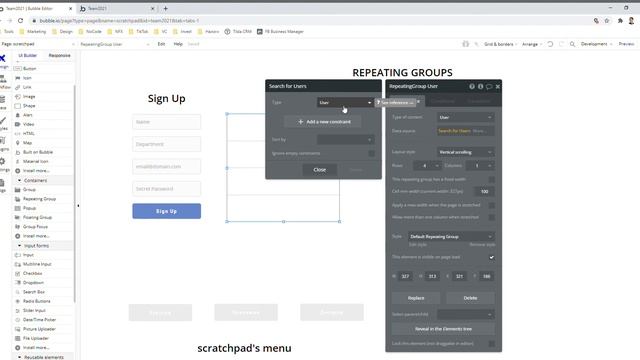This screenshot has width=640, height=360.
Task: Pick the Floating Group container element
Action: pos(37,218)
